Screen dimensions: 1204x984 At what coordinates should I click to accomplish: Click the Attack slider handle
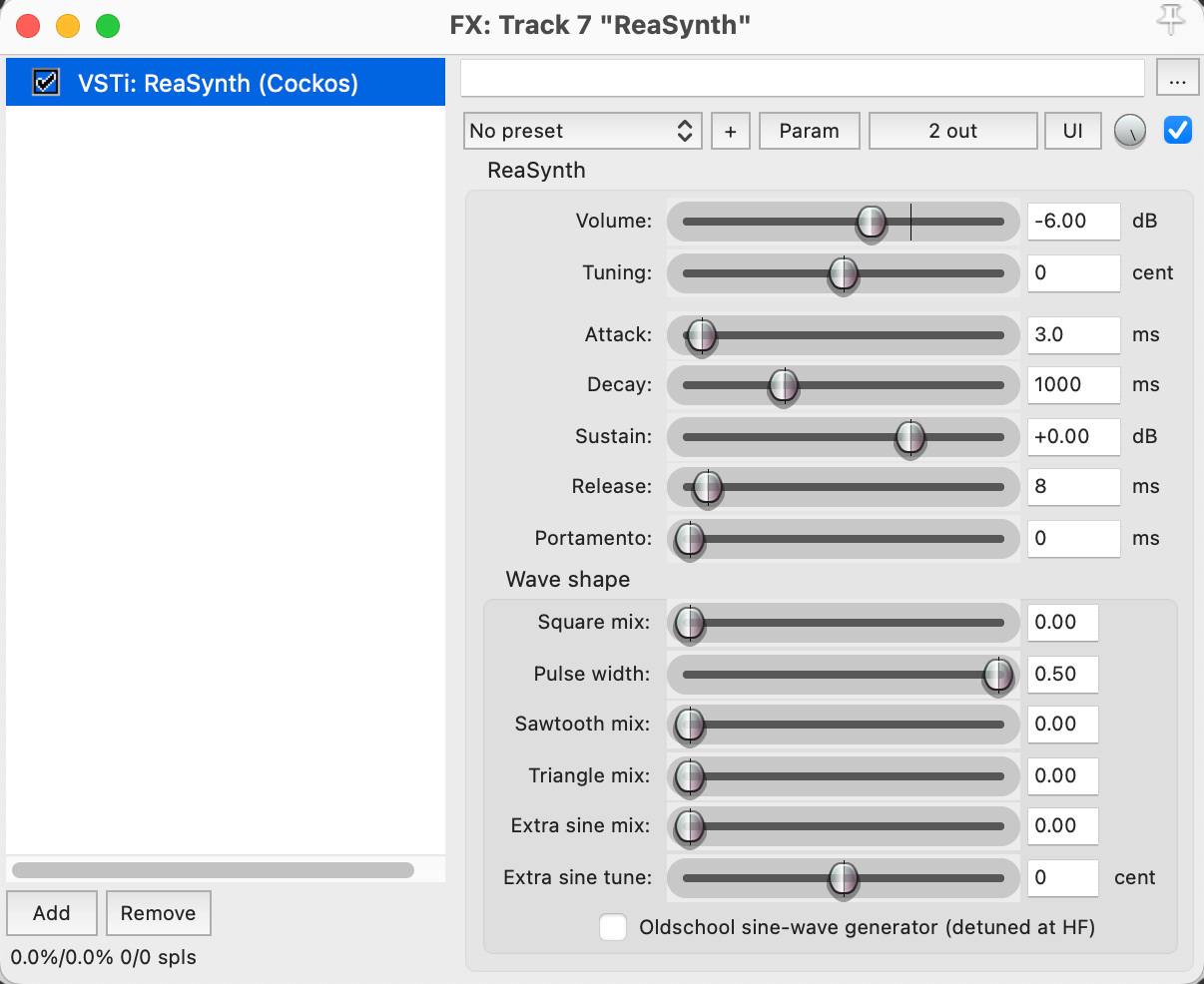point(702,336)
